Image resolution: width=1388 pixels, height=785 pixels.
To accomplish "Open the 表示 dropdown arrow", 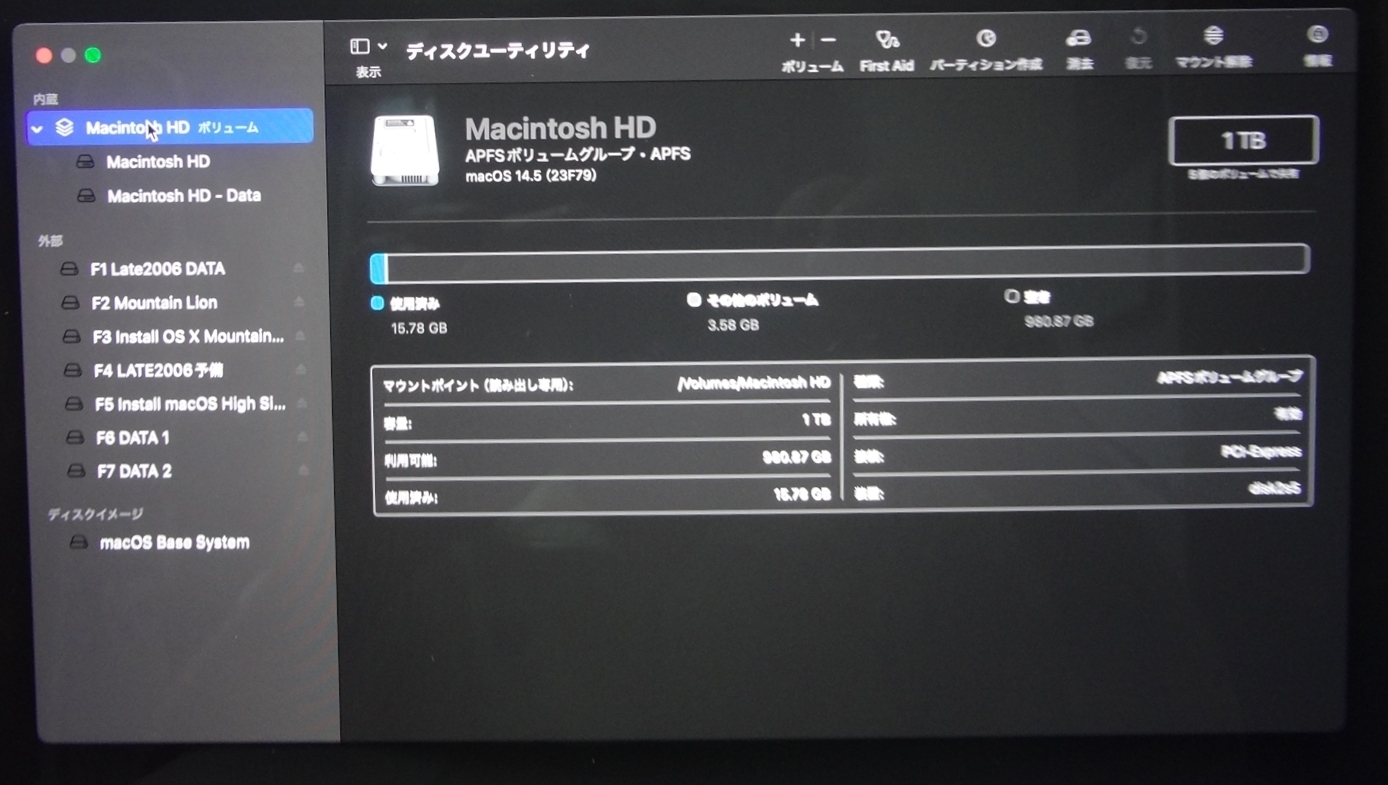I will tap(383, 47).
